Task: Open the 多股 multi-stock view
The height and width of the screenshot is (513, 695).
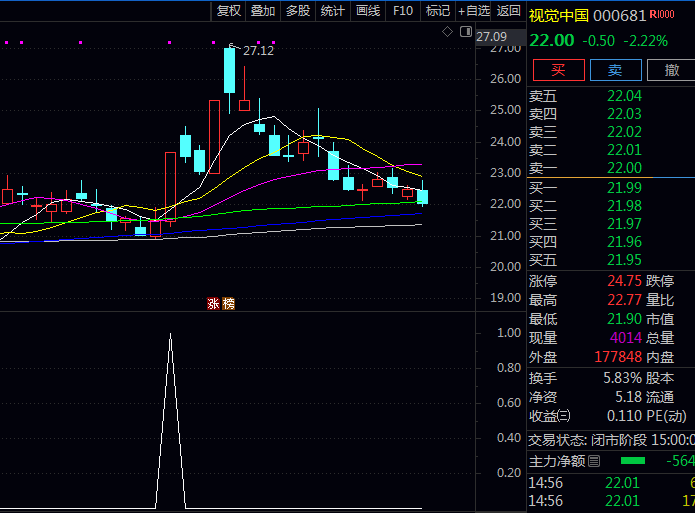Action: pyautogui.click(x=297, y=11)
